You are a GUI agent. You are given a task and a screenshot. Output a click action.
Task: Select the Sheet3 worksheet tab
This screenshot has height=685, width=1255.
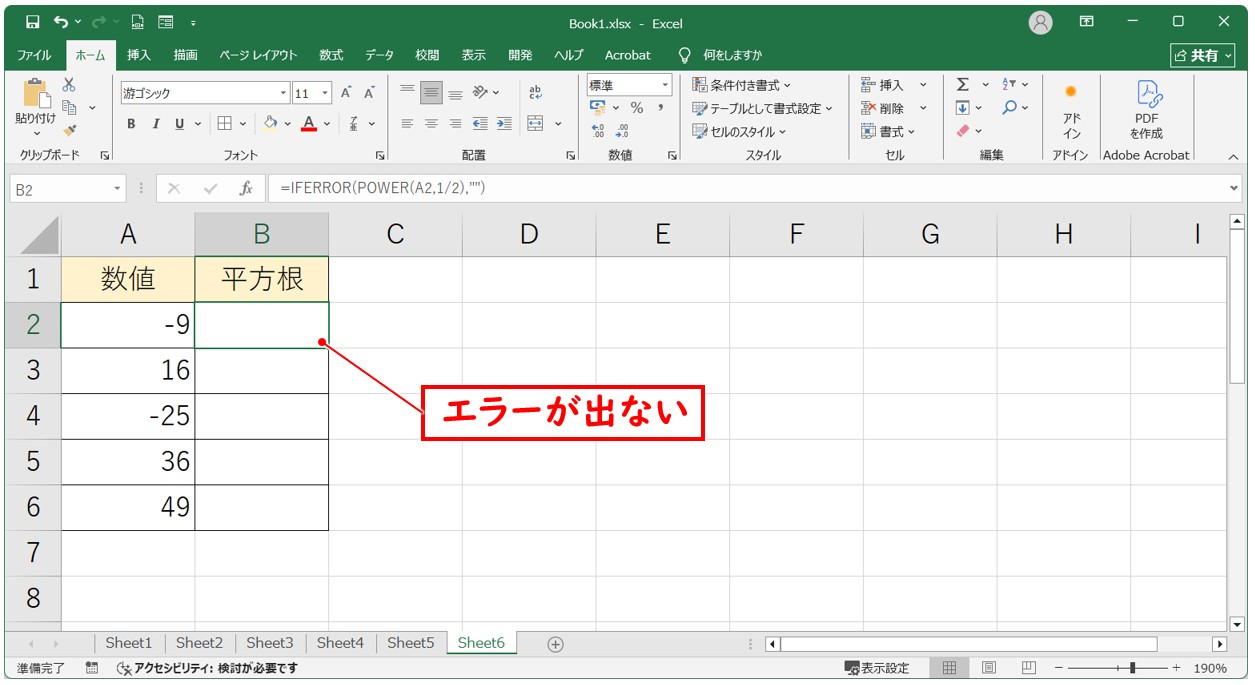pyautogui.click(x=269, y=643)
